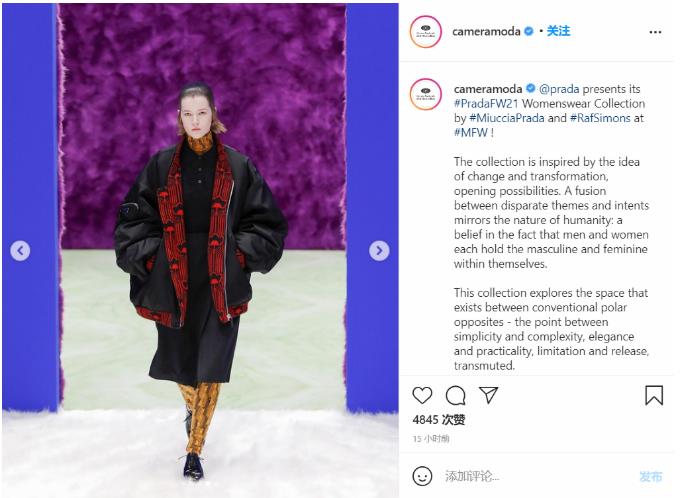Viewport: 680px width, 498px height.
Task: View the 4845 likes list
Action: (x=439, y=419)
